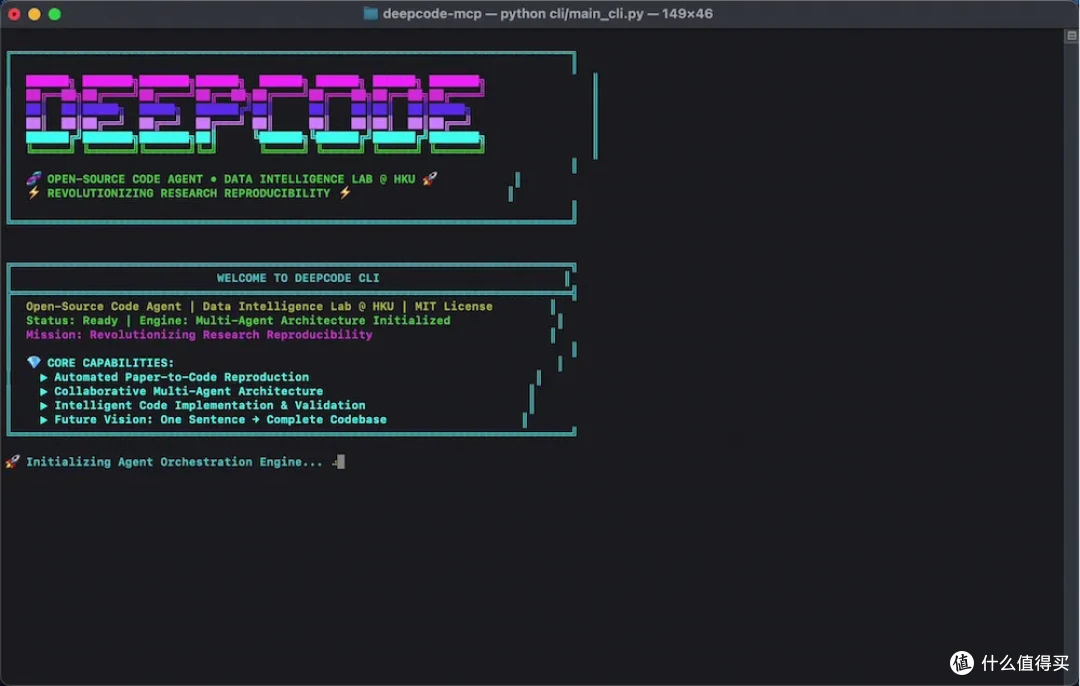Click the scrollbar marker icon at top right
The image size is (1080, 686).
coord(1072,35)
